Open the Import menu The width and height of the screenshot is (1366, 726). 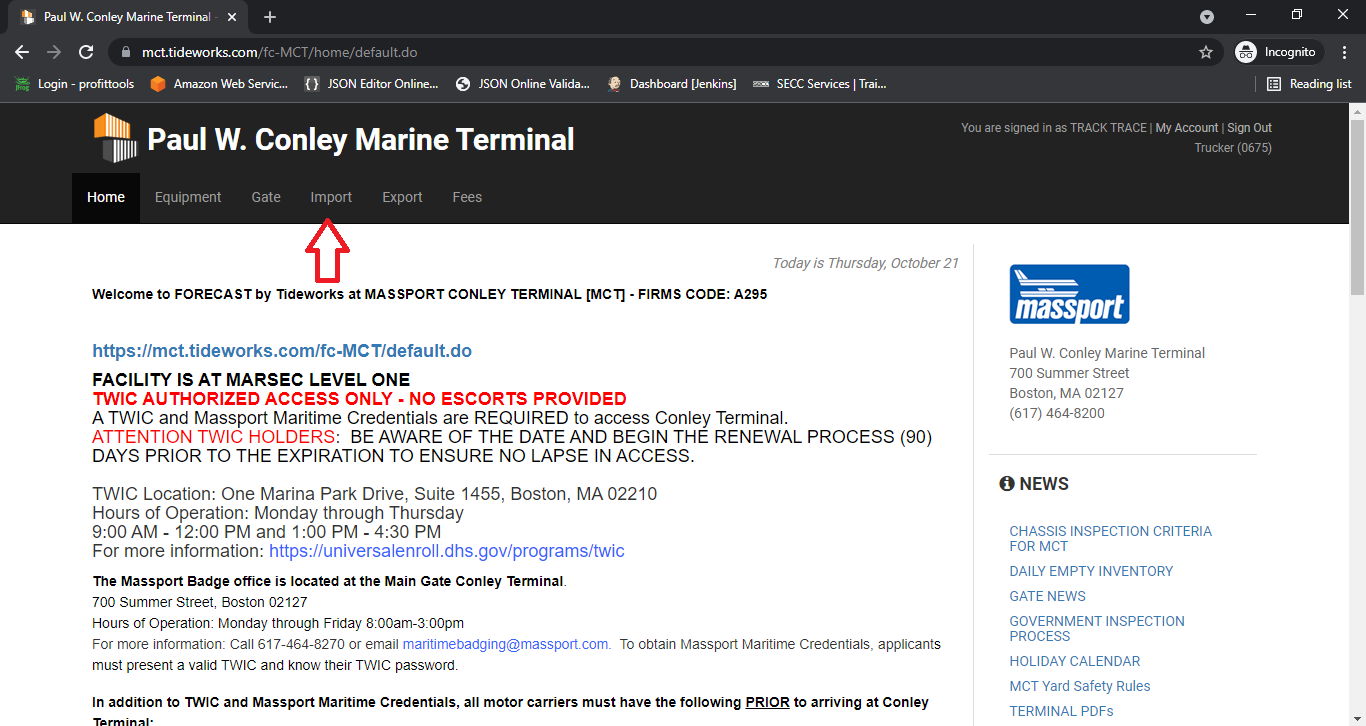coord(331,198)
